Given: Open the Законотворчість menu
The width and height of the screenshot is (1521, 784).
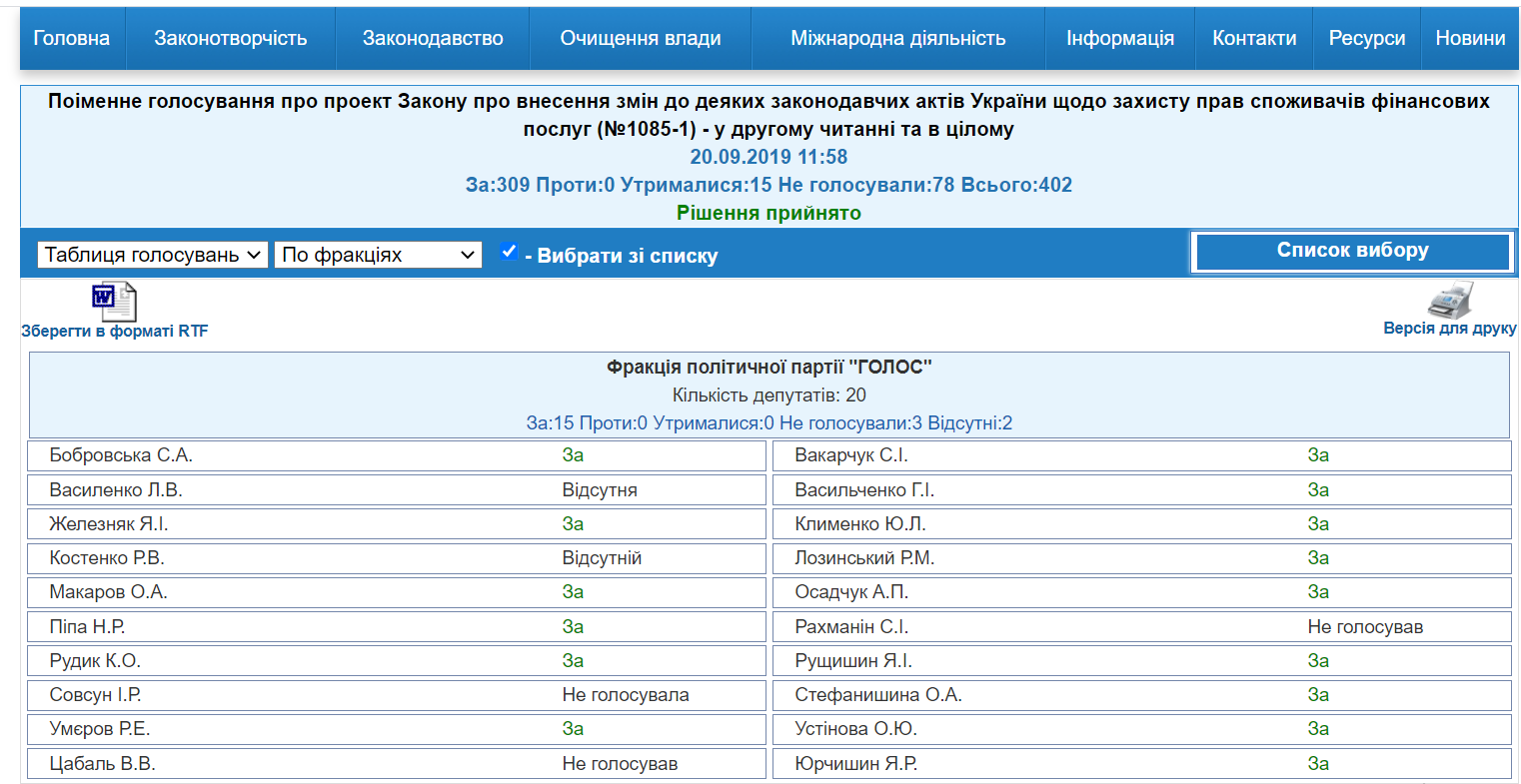Looking at the screenshot, I should pyautogui.click(x=231, y=38).
